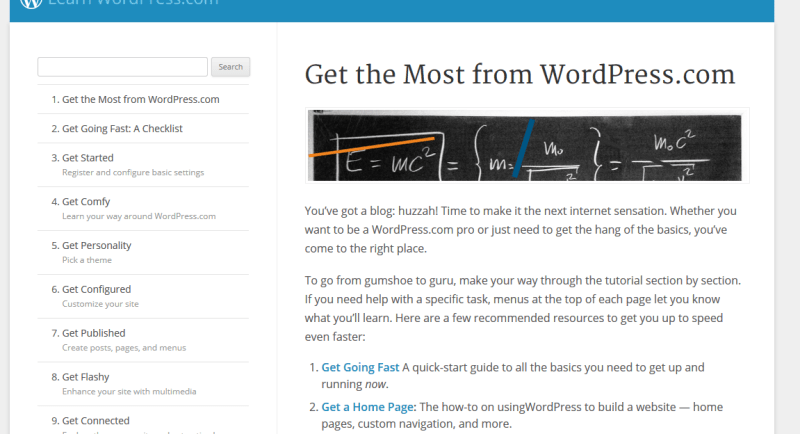Follow the "Get Going Fast" article link

point(360,367)
